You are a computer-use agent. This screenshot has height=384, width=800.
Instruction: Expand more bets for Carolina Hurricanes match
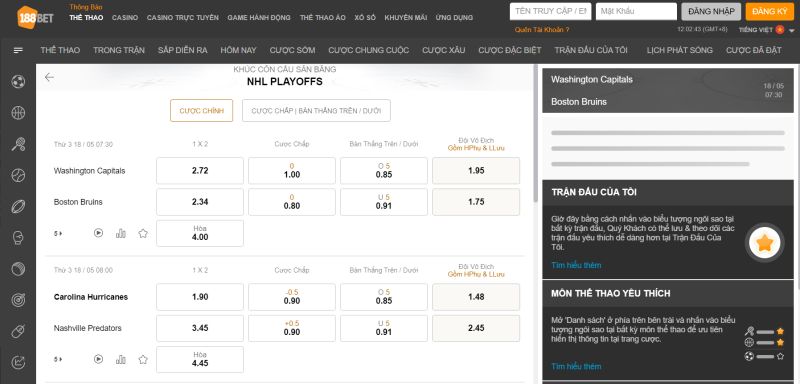click(58, 360)
